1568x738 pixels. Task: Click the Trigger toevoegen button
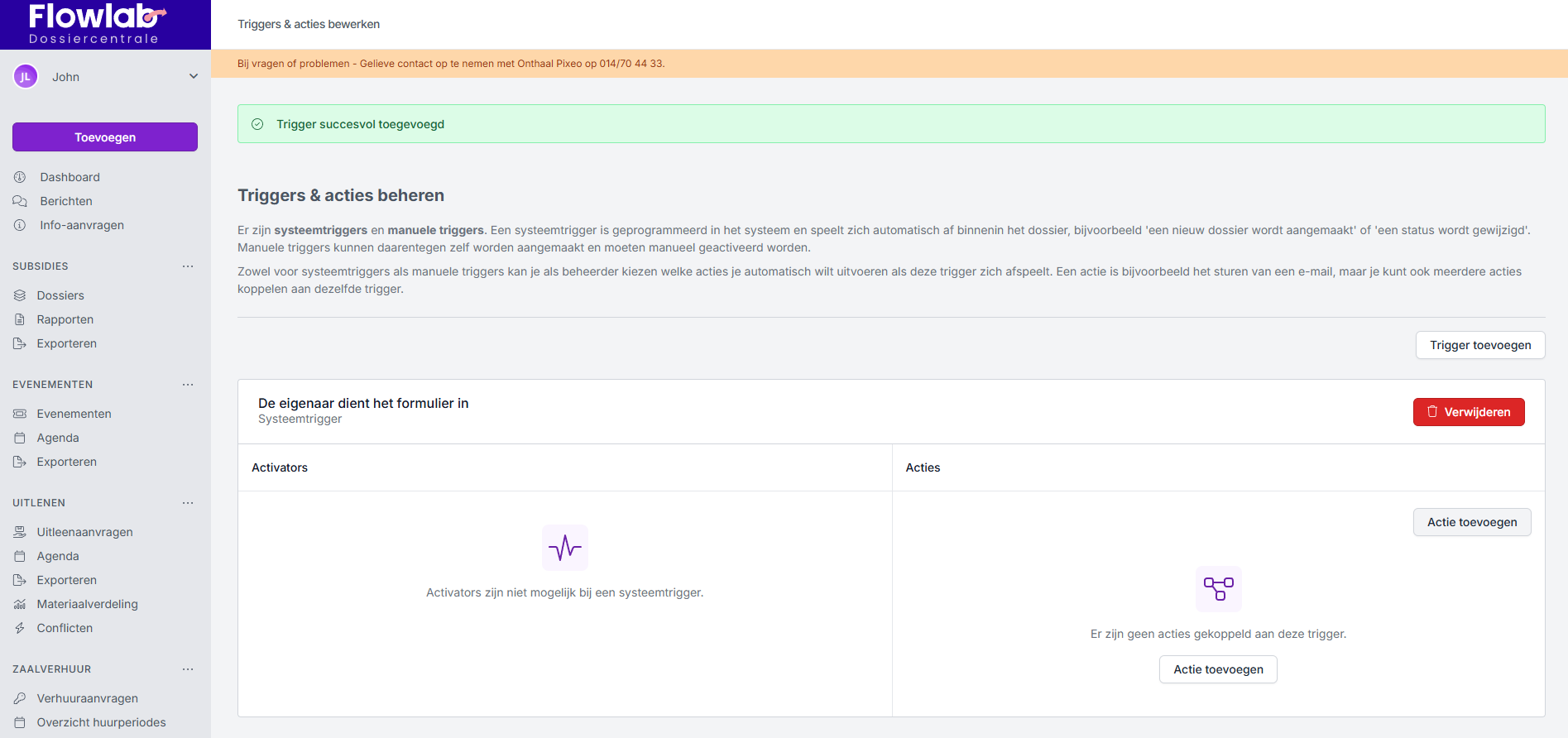1479,345
